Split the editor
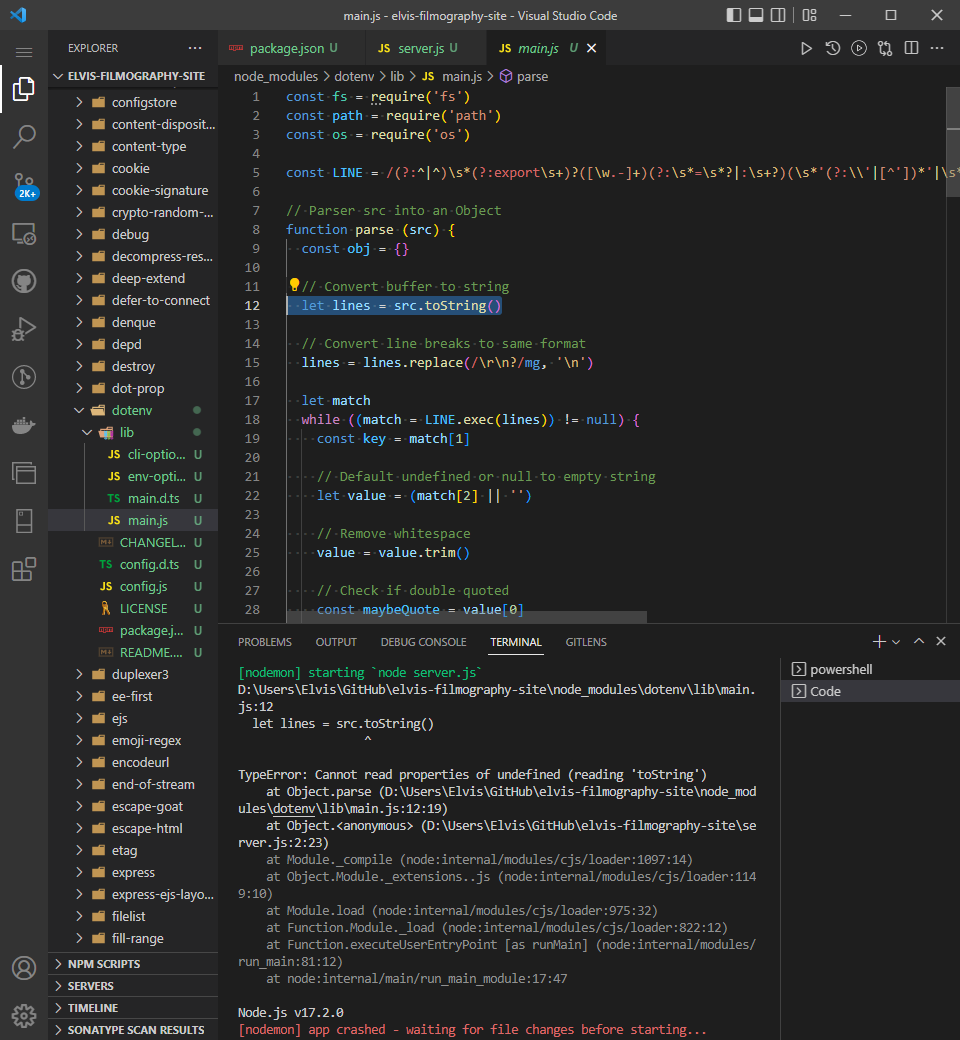Image resolution: width=960 pixels, height=1040 pixels. pos(911,47)
